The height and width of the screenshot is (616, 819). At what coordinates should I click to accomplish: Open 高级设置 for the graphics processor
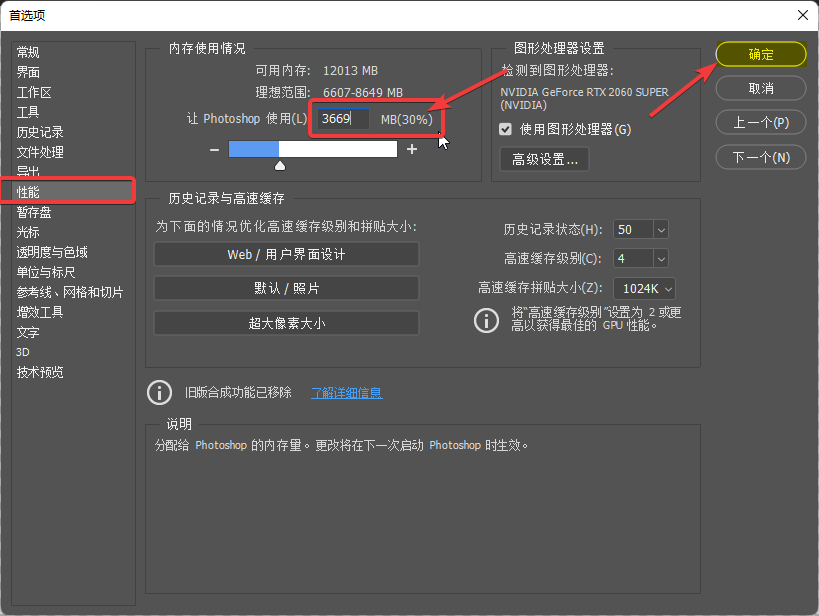pos(544,158)
